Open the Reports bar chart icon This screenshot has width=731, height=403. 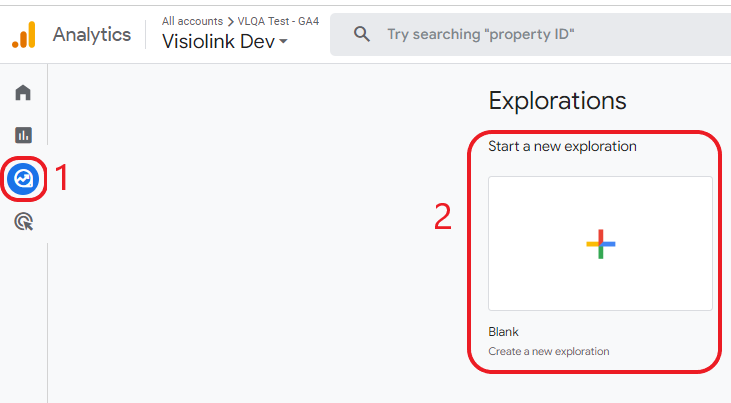(x=23, y=135)
